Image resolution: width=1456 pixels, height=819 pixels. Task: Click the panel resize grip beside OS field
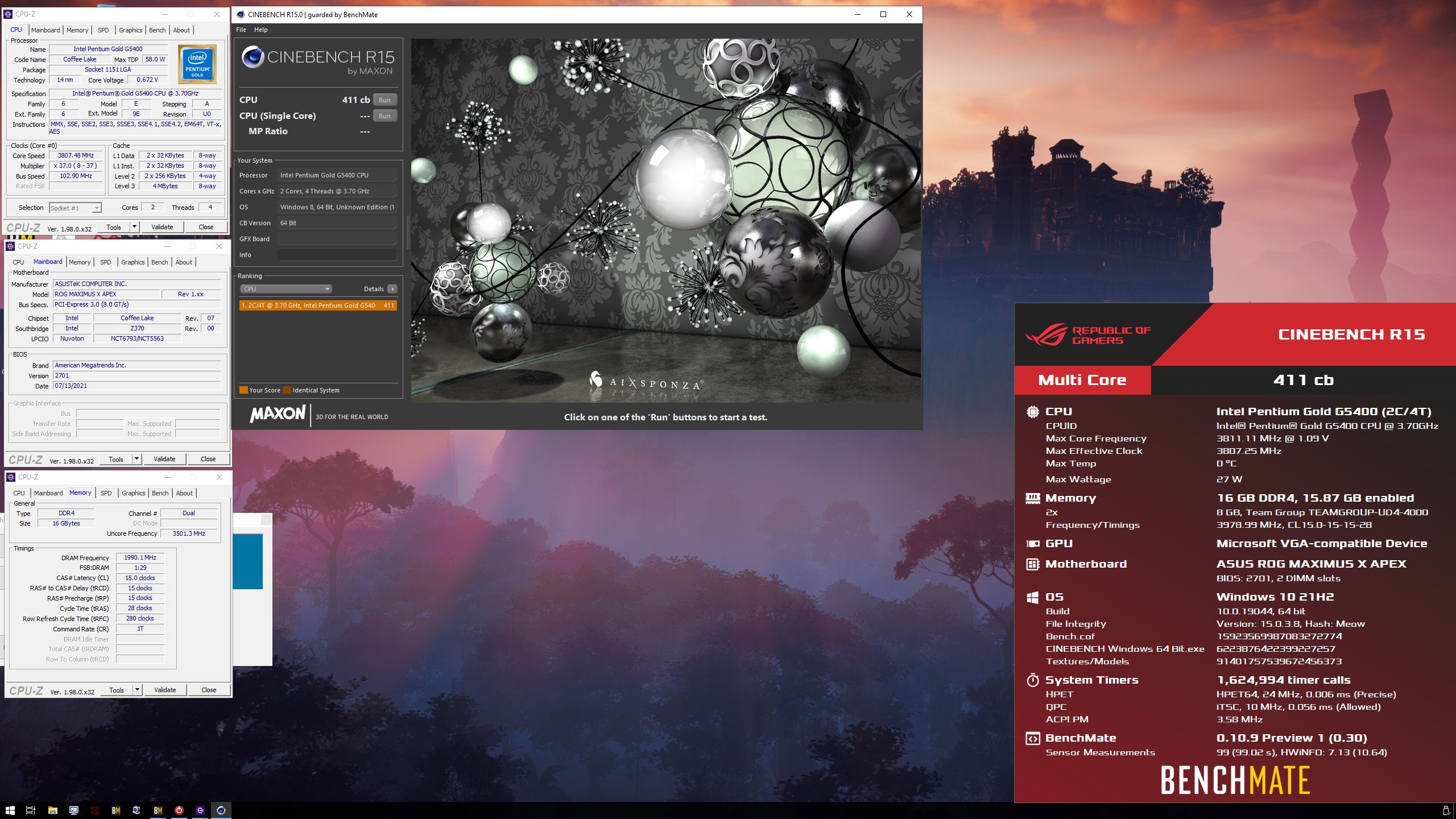(x=407, y=233)
